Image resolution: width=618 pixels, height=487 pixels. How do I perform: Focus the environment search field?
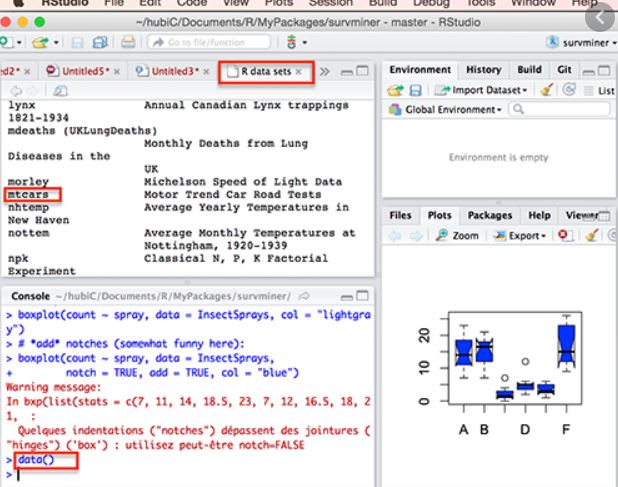coord(560,109)
